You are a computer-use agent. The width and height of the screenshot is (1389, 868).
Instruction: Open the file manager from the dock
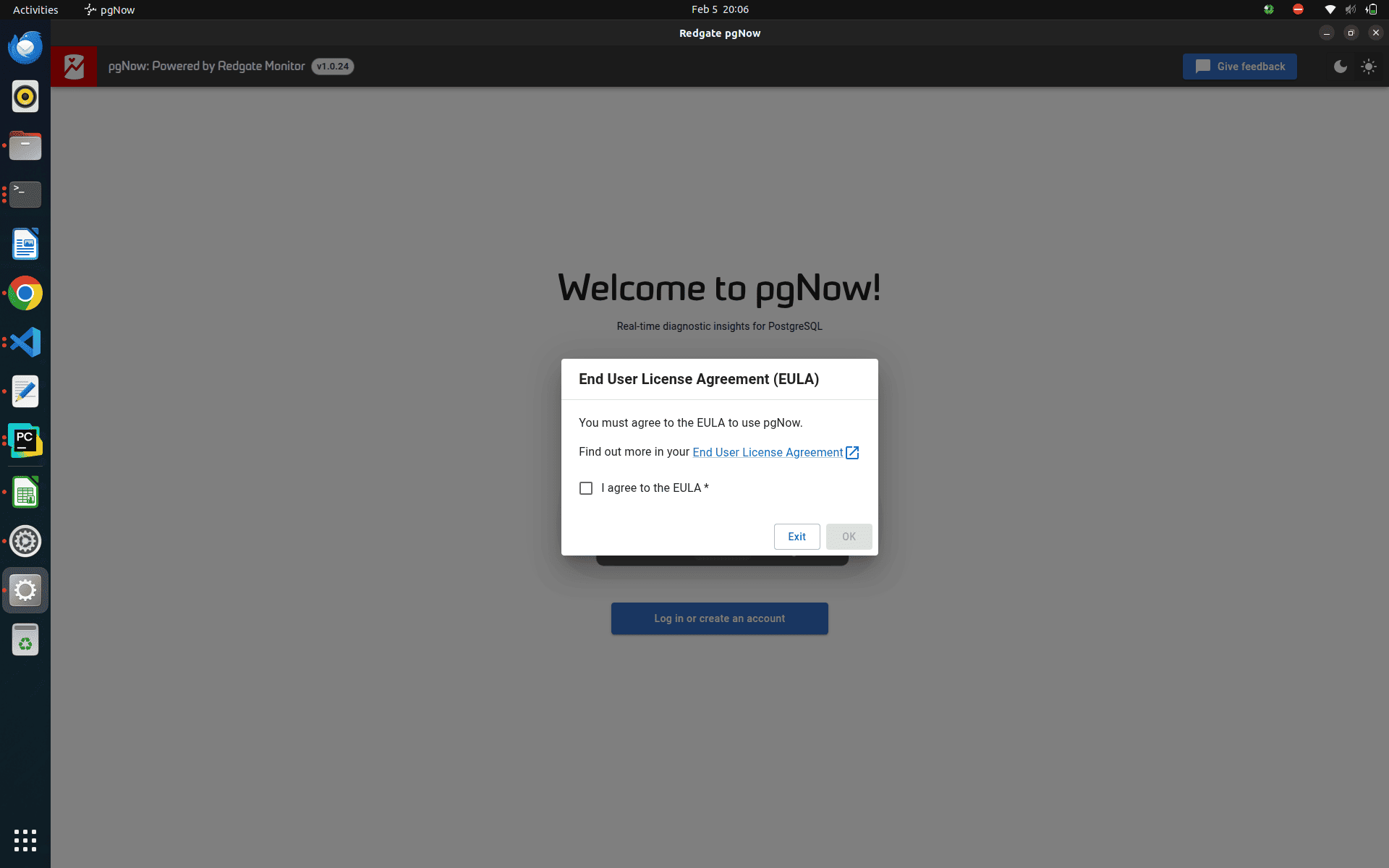click(25, 145)
